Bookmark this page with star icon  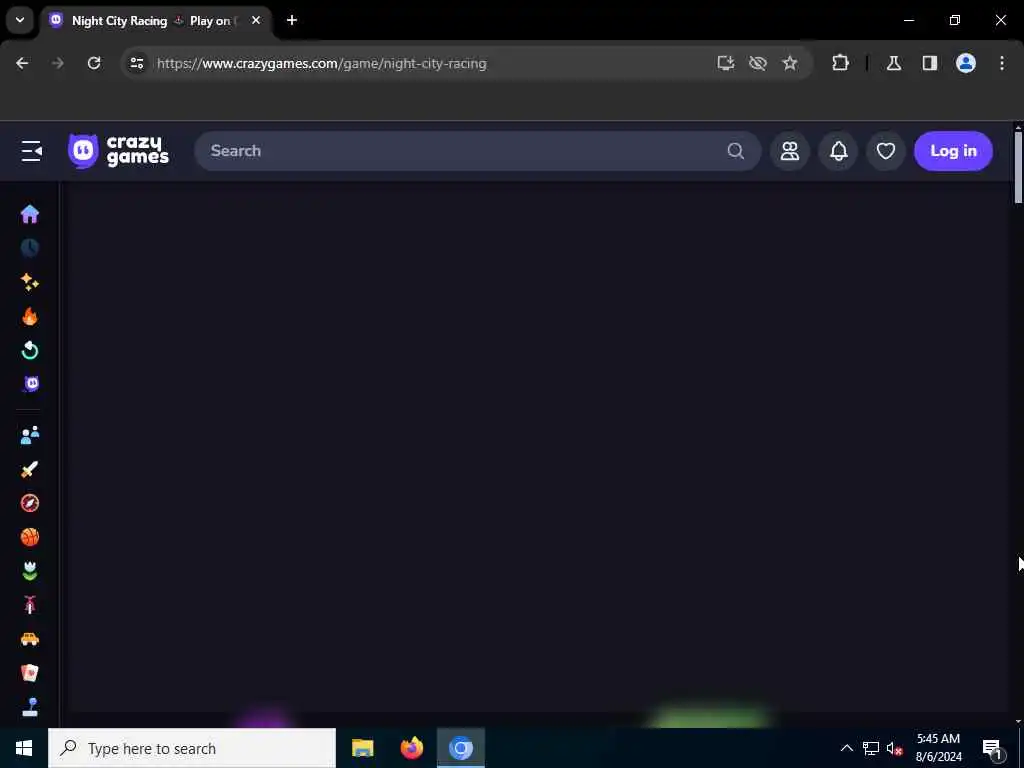point(790,63)
